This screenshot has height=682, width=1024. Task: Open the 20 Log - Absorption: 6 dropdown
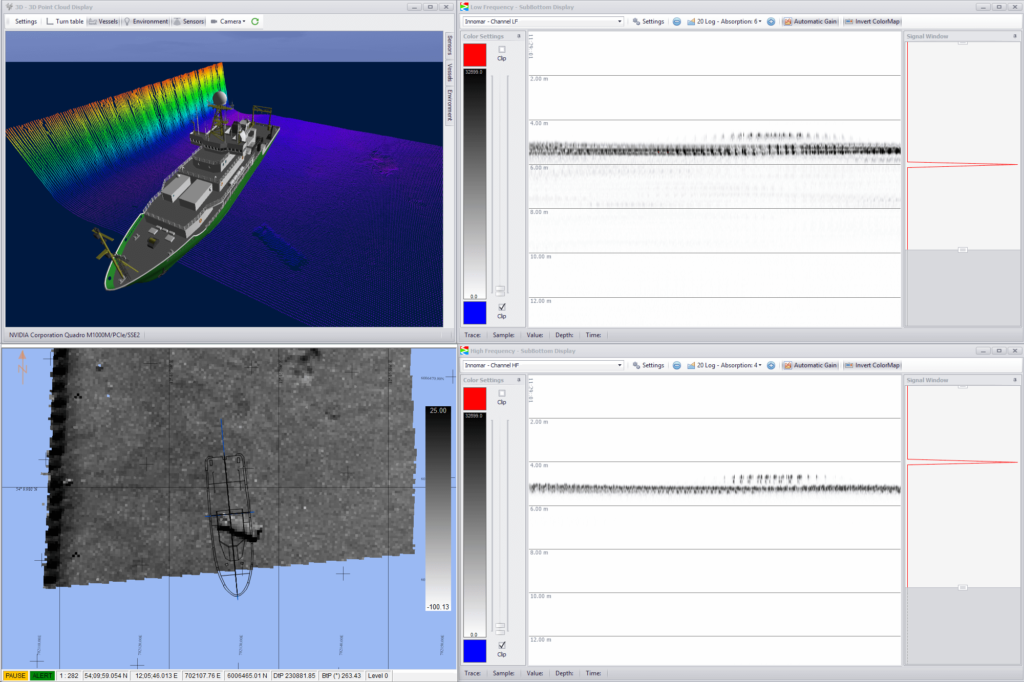724,22
